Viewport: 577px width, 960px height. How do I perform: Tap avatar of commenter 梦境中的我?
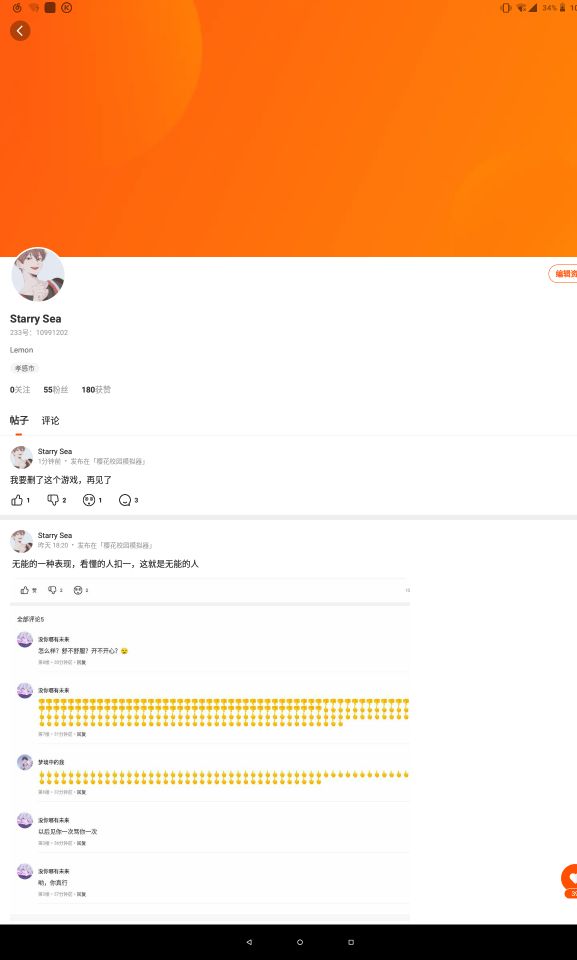(25, 762)
